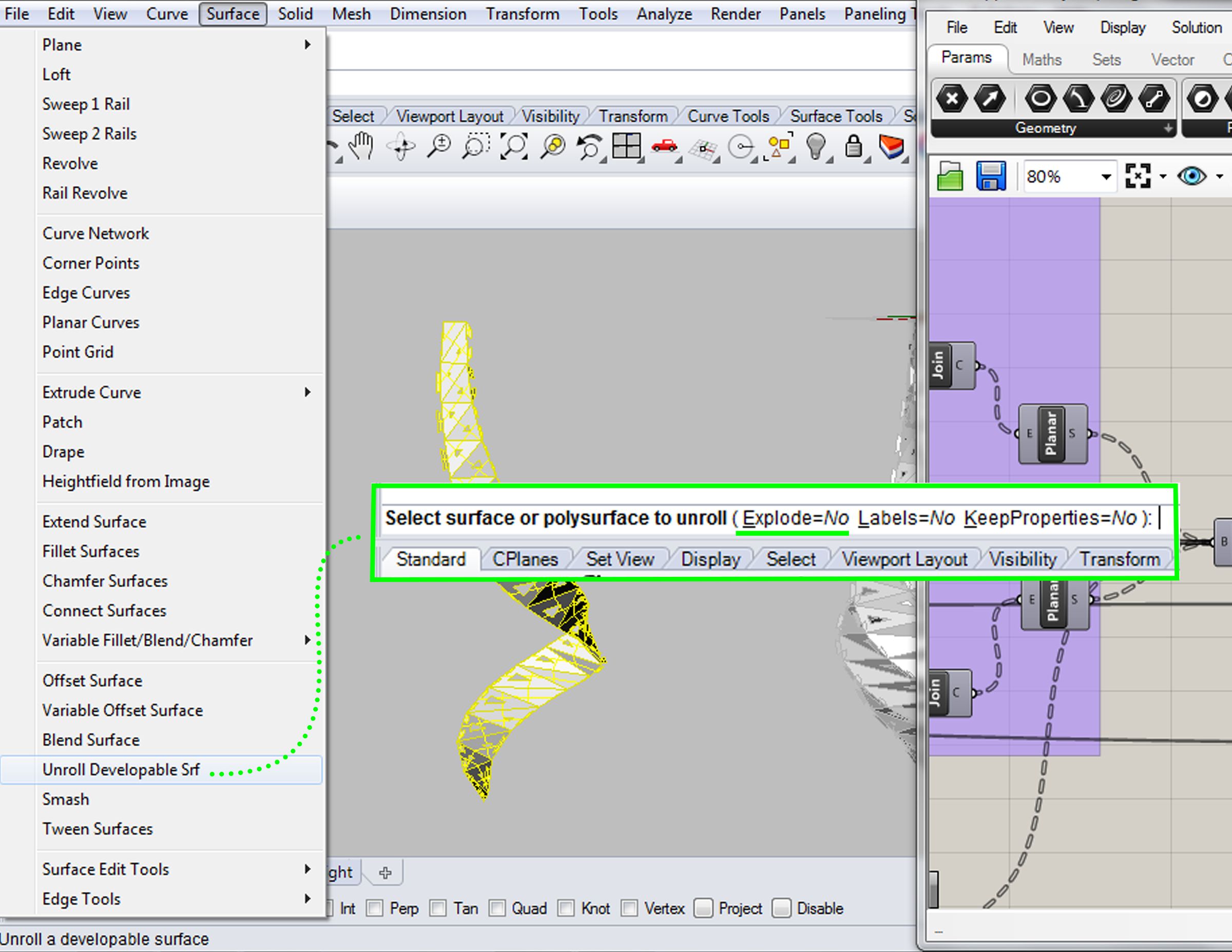The height and width of the screenshot is (952, 1232).
Task: Choose Unroll Developable Srf from Surface menu
Action: coord(121,769)
